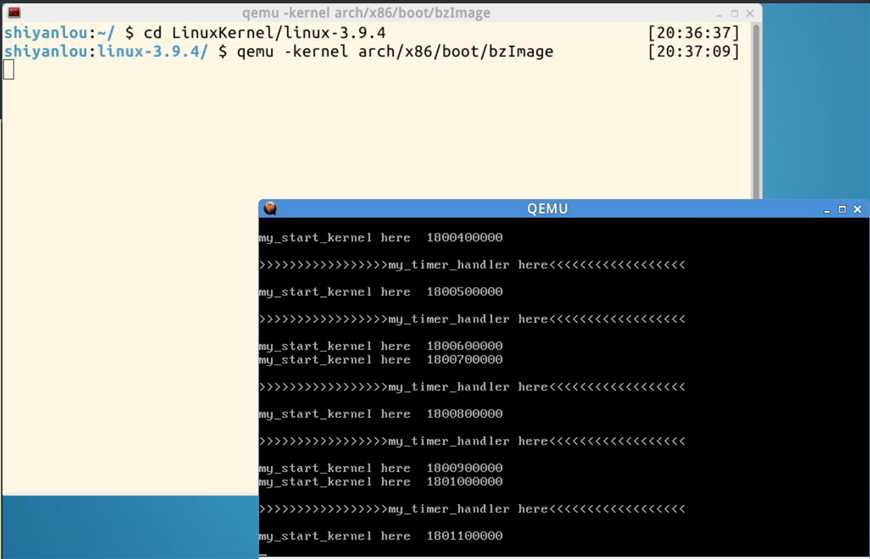This screenshot has height=559, width=870.
Task: Click the terminal vertical scrollbar
Action: pos(756,111)
